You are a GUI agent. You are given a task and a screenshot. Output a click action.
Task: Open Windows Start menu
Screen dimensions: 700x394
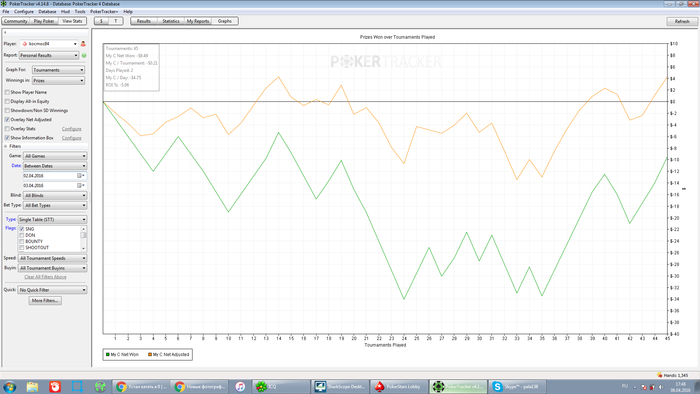pyautogui.click(x=9, y=387)
